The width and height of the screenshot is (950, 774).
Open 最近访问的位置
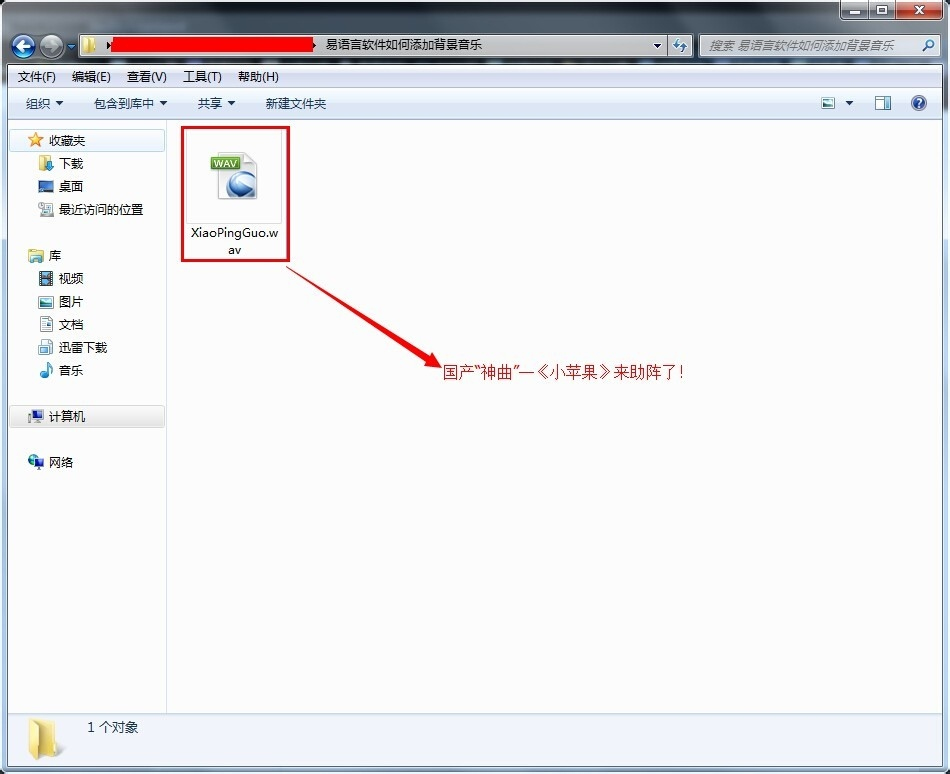[101, 210]
